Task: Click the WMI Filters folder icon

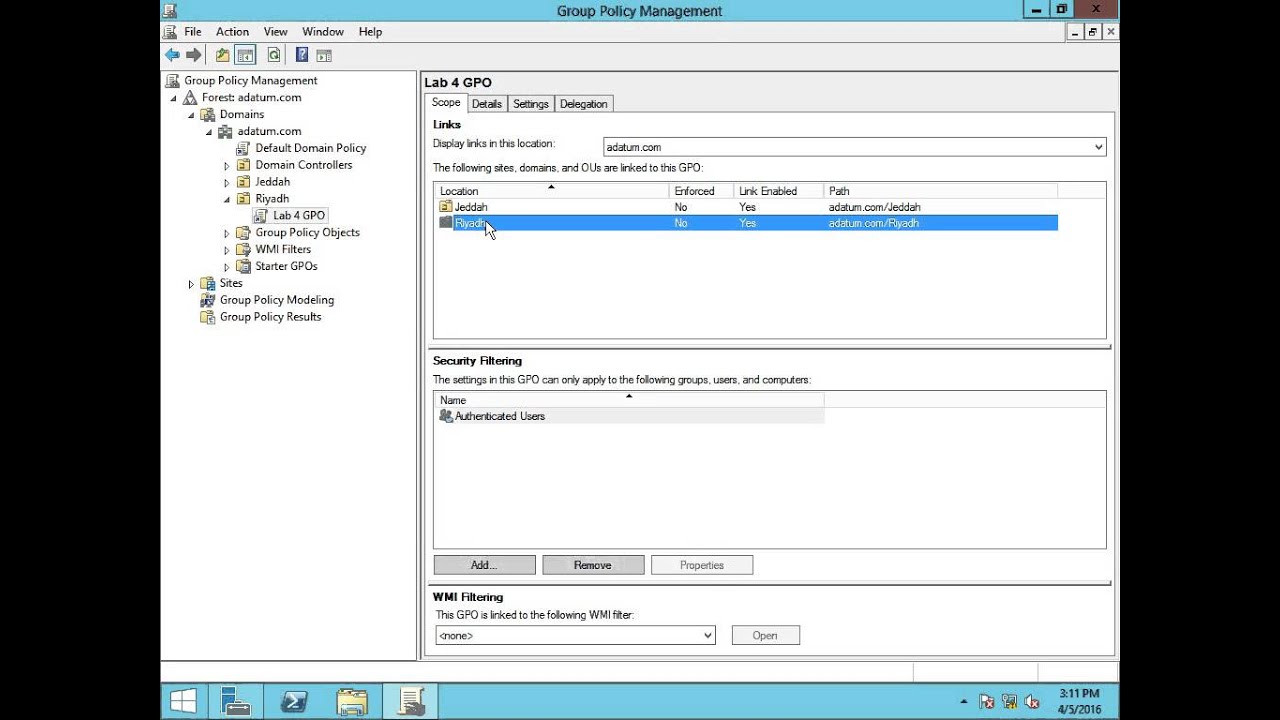Action: click(x=243, y=249)
